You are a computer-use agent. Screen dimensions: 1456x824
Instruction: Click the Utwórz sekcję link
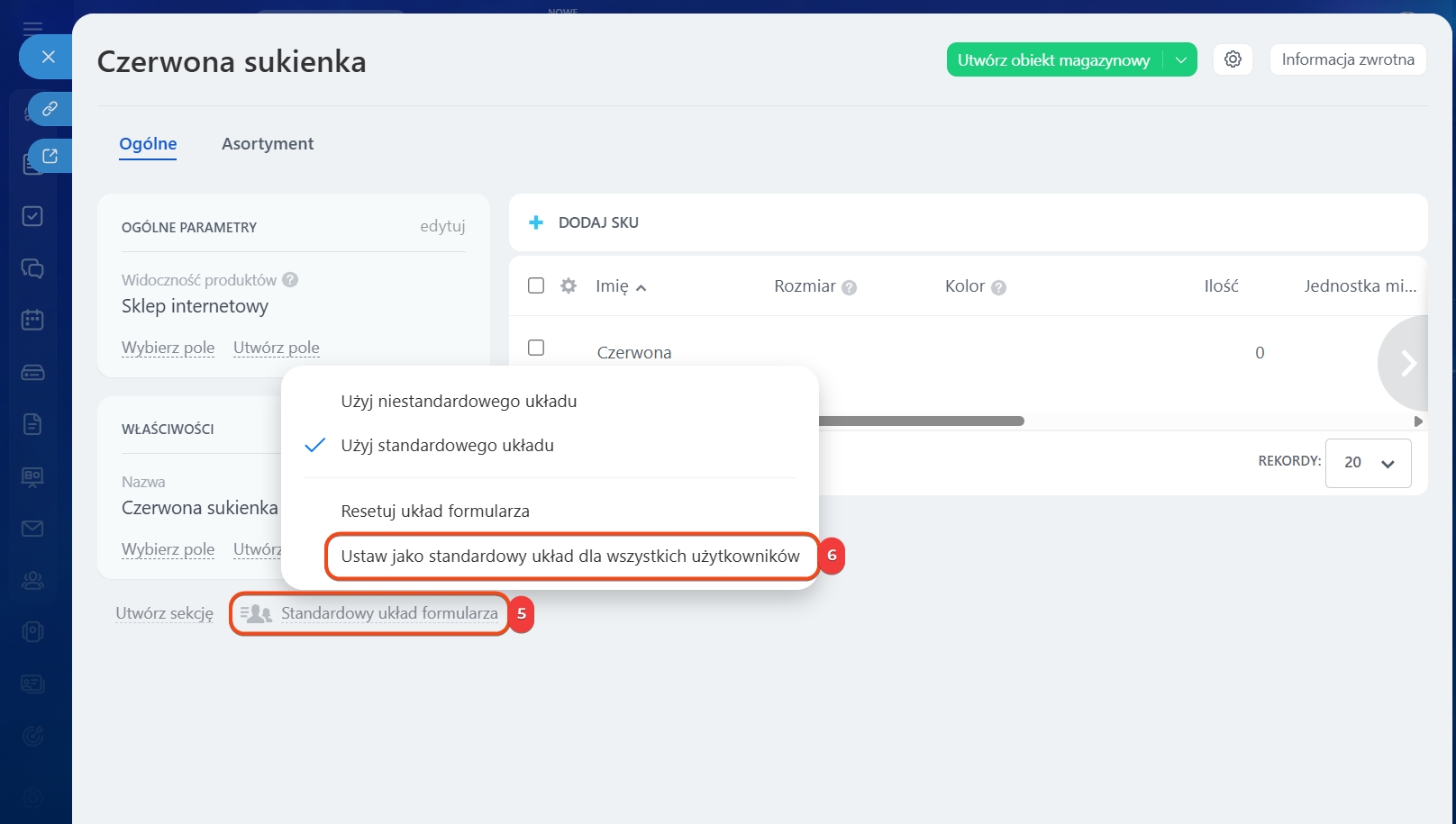coord(164,613)
